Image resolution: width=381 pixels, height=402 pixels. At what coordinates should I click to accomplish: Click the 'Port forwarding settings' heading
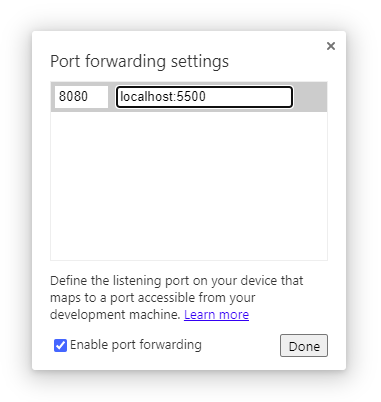(139, 62)
